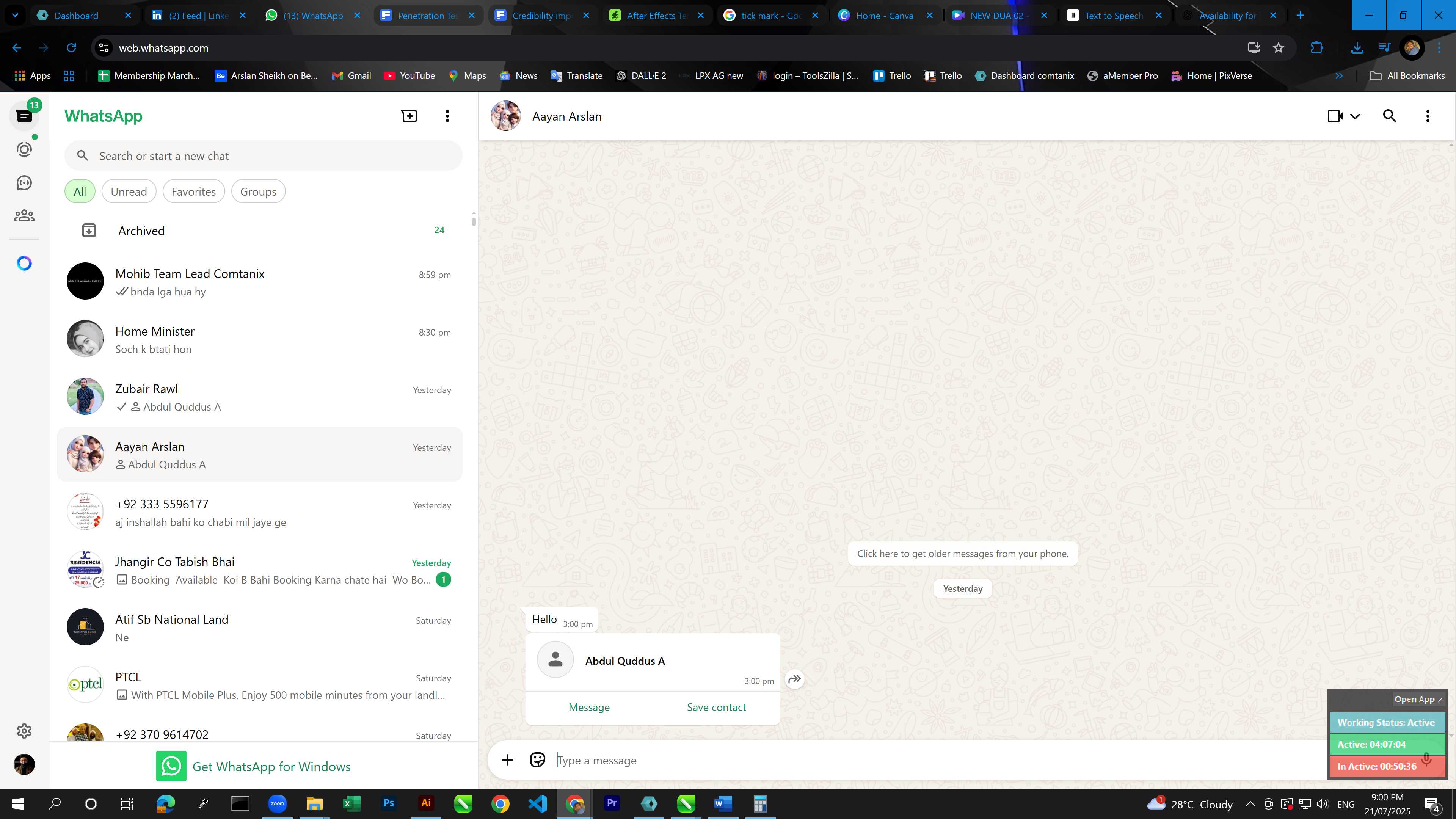
Task: Search within the Aayan Arslan conversation
Action: point(1390,116)
